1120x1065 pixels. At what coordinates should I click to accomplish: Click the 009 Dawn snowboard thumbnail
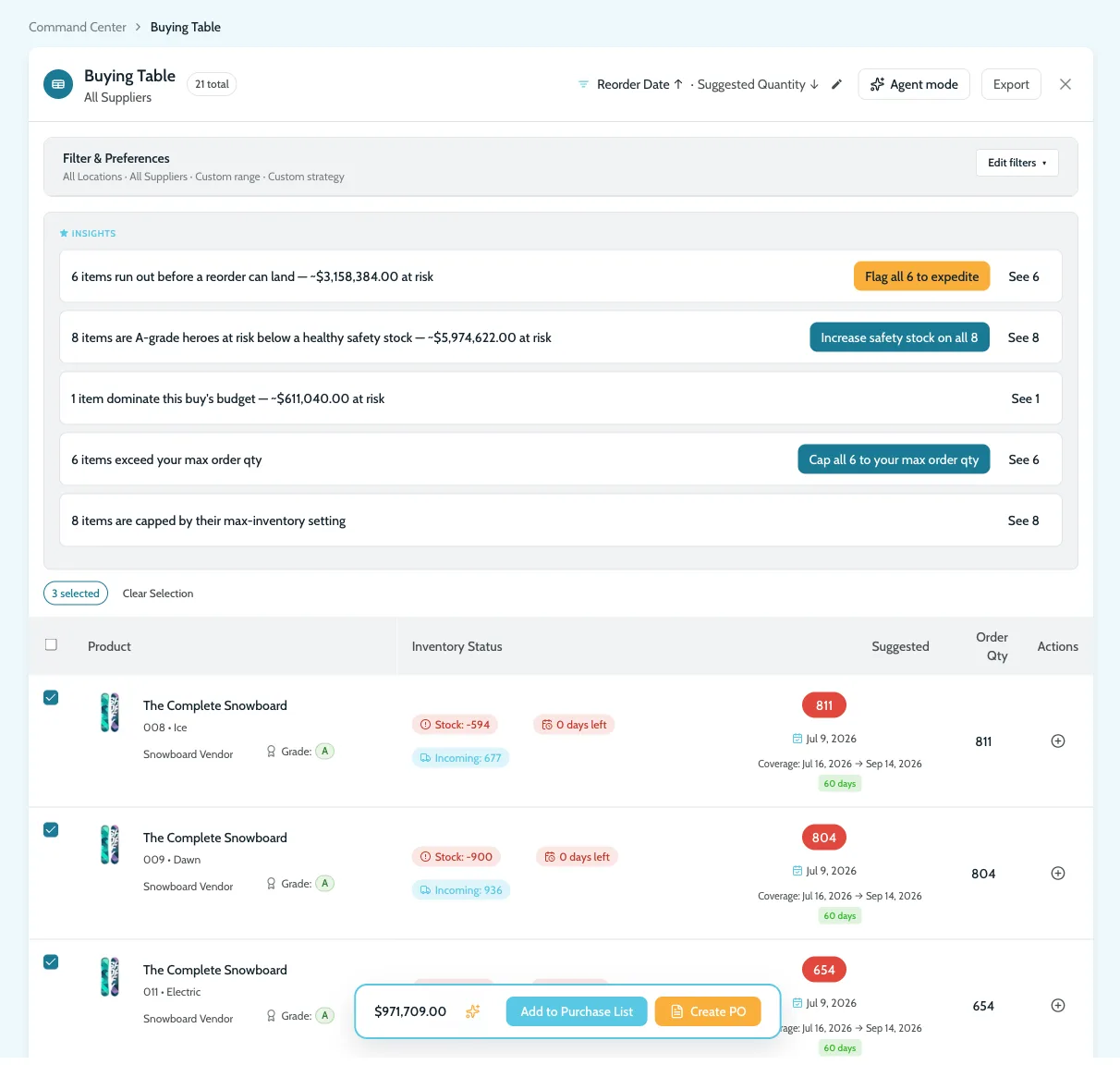tap(110, 845)
